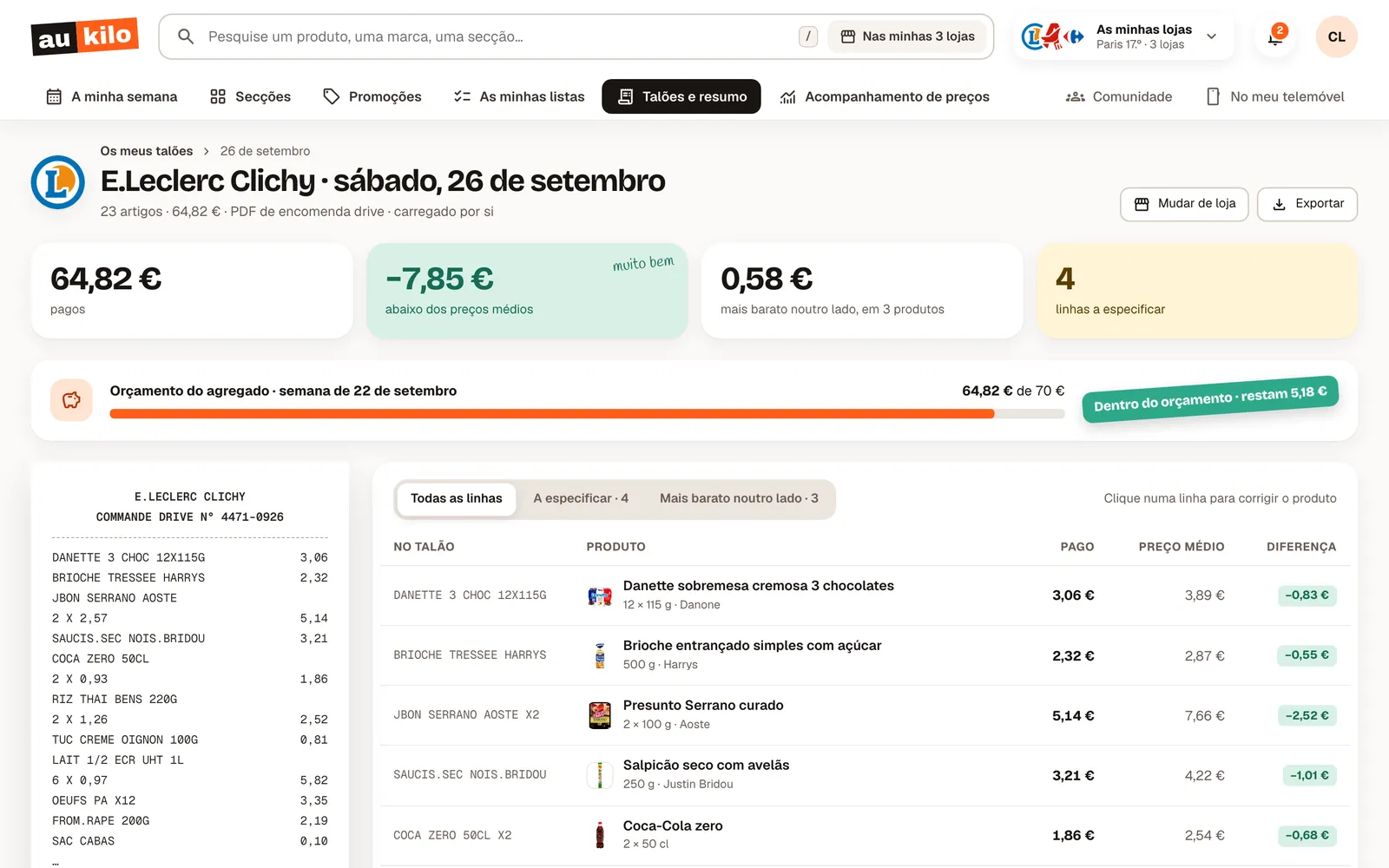Toggle the Nas minhas 3 lojas filter

(907, 36)
